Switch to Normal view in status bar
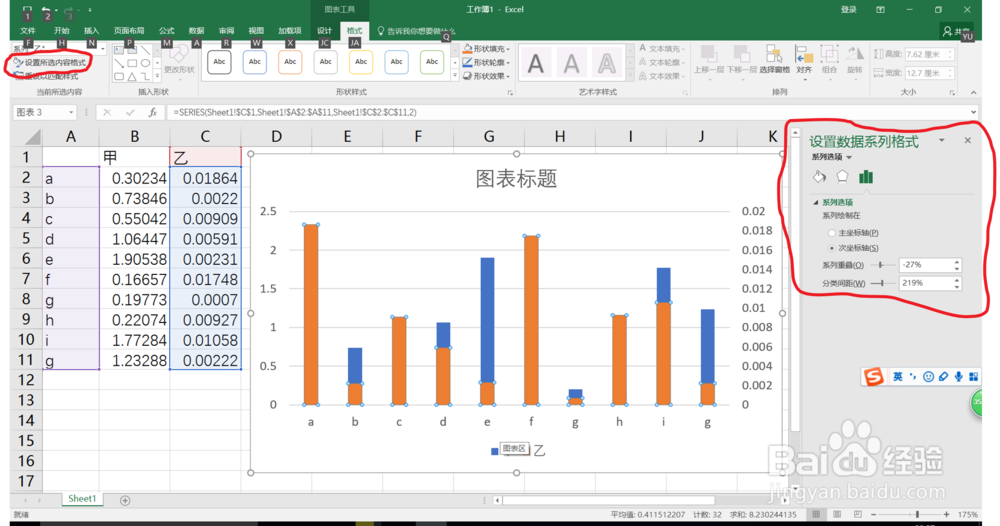 (816, 514)
